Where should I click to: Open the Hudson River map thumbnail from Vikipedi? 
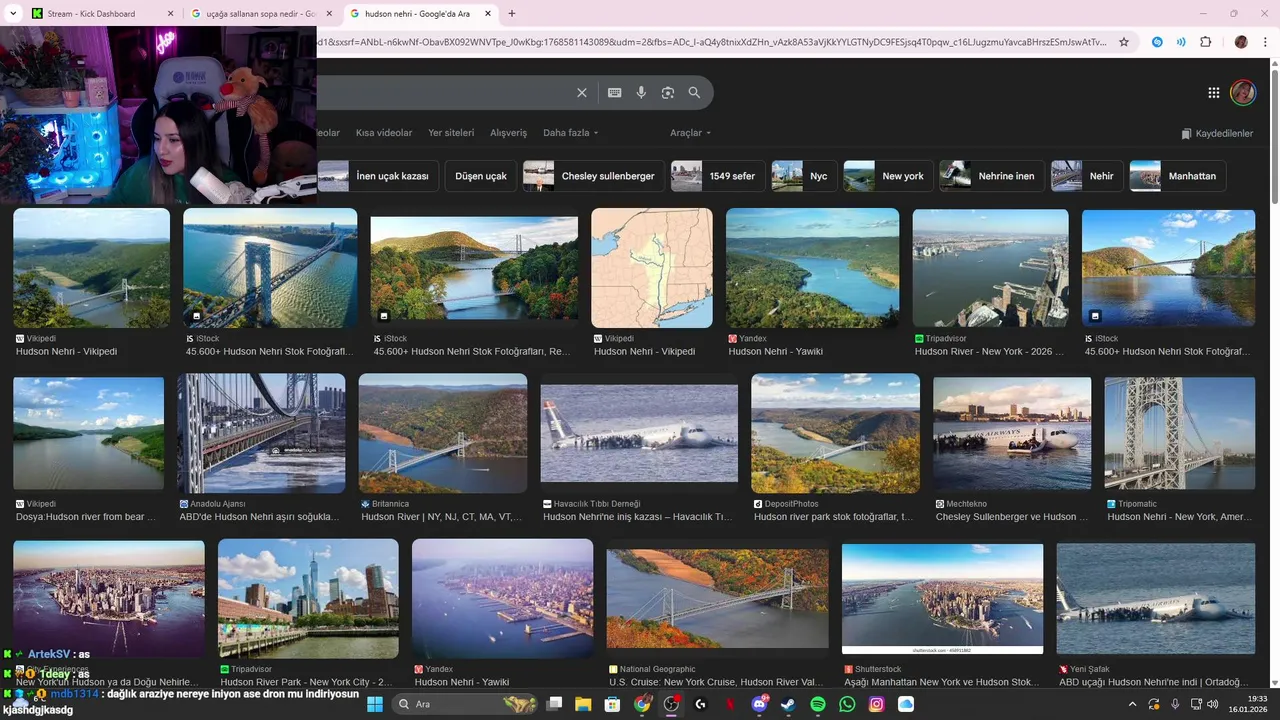(x=652, y=268)
